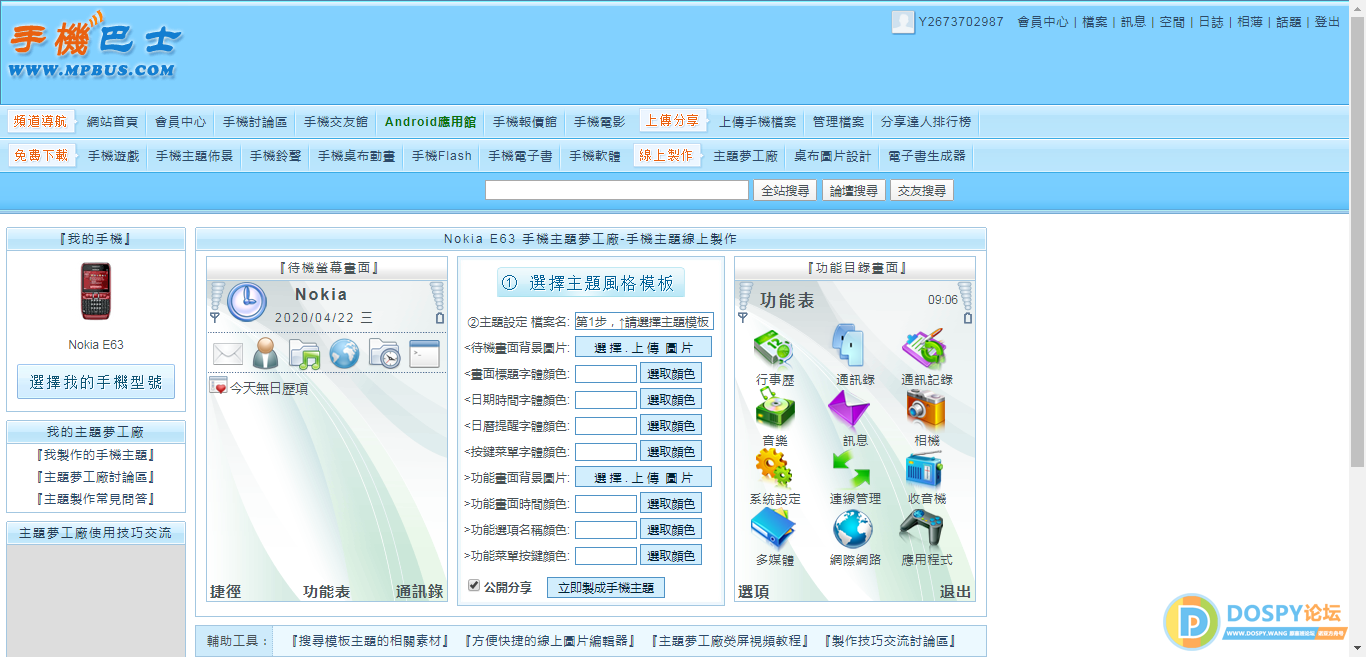Open the 網站首頁 nav item
1366x657 pixels.
coord(112,122)
